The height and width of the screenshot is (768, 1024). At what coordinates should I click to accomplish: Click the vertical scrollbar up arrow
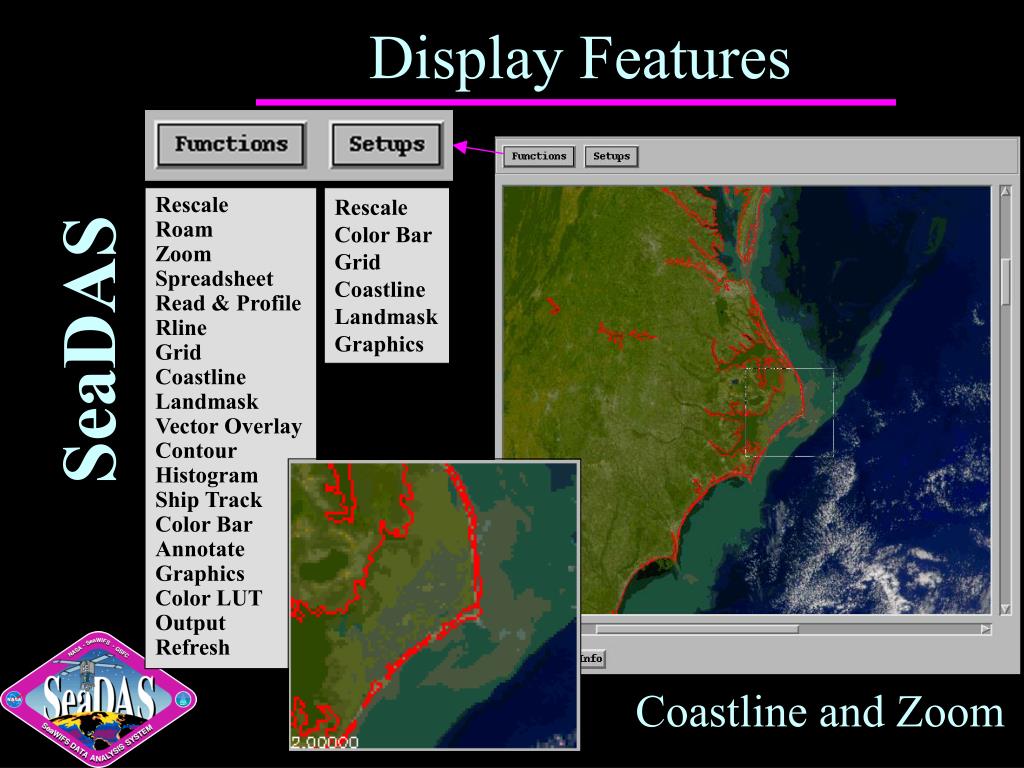1006,192
